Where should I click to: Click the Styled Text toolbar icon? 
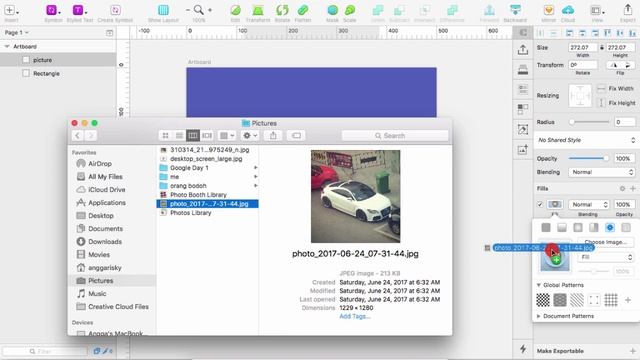coord(78,10)
